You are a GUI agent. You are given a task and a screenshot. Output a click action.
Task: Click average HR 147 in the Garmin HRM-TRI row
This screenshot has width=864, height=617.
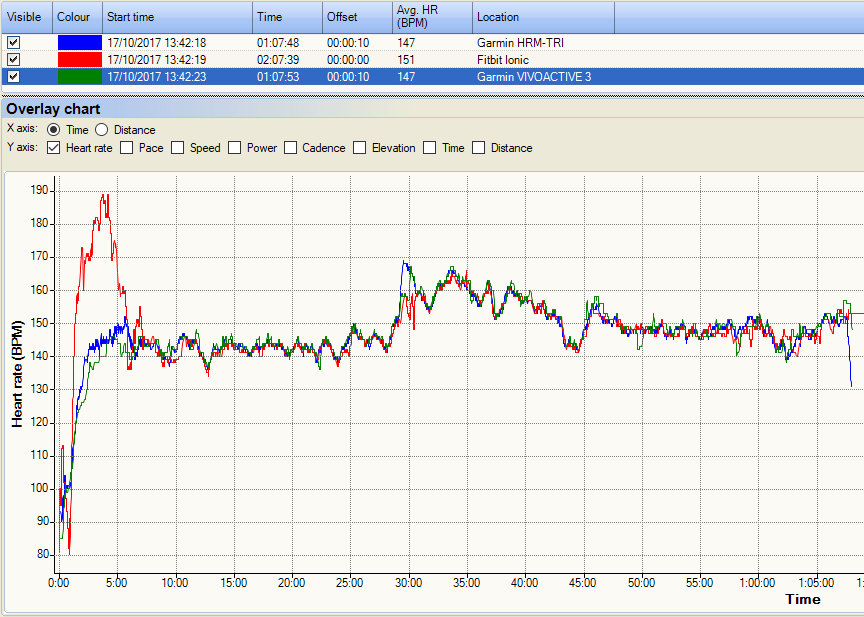[406, 42]
